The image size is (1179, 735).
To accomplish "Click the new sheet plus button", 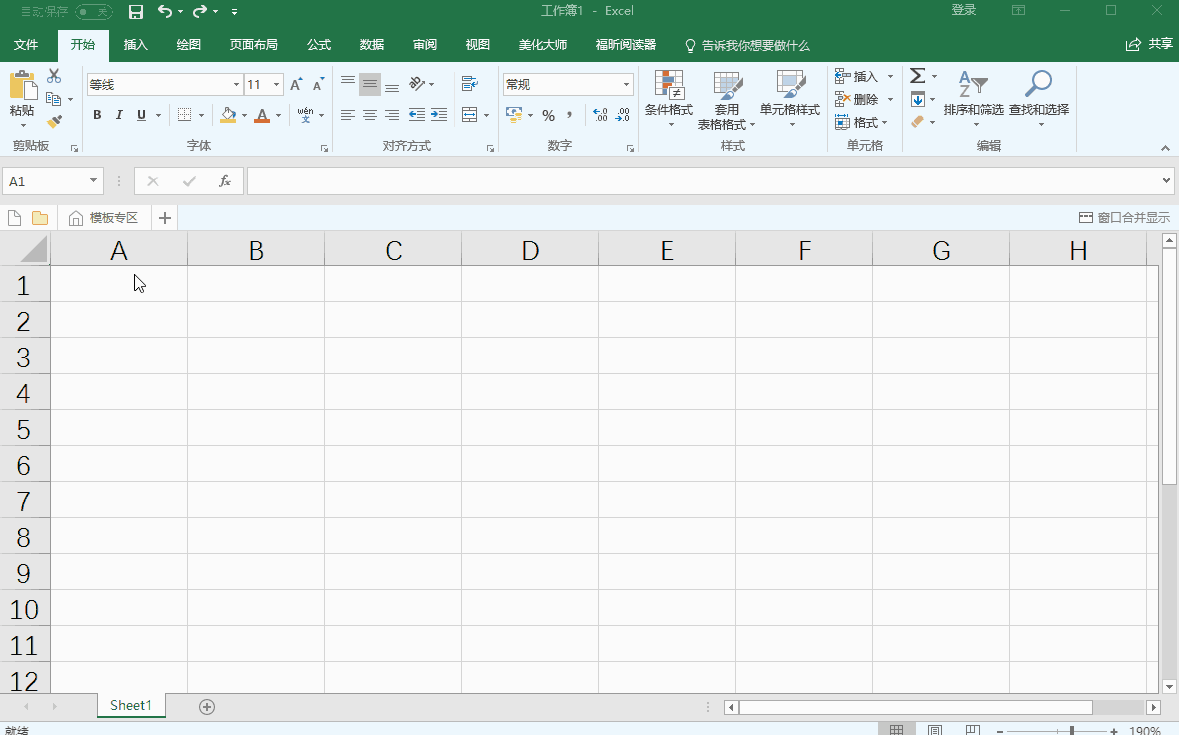I will pos(207,706).
